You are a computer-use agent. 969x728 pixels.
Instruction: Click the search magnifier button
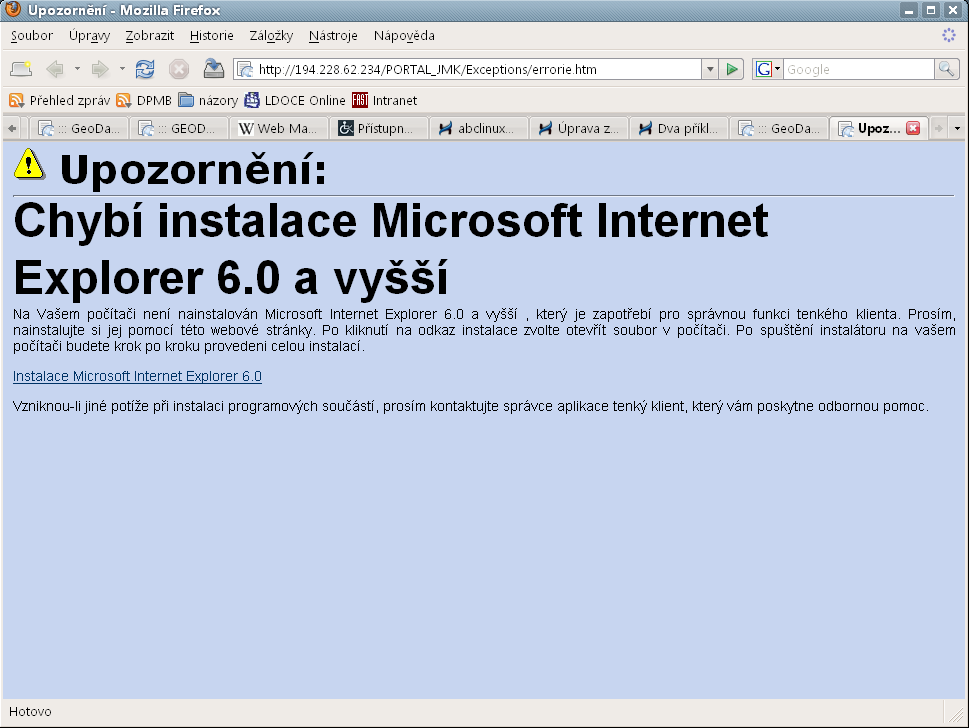click(x=947, y=69)
